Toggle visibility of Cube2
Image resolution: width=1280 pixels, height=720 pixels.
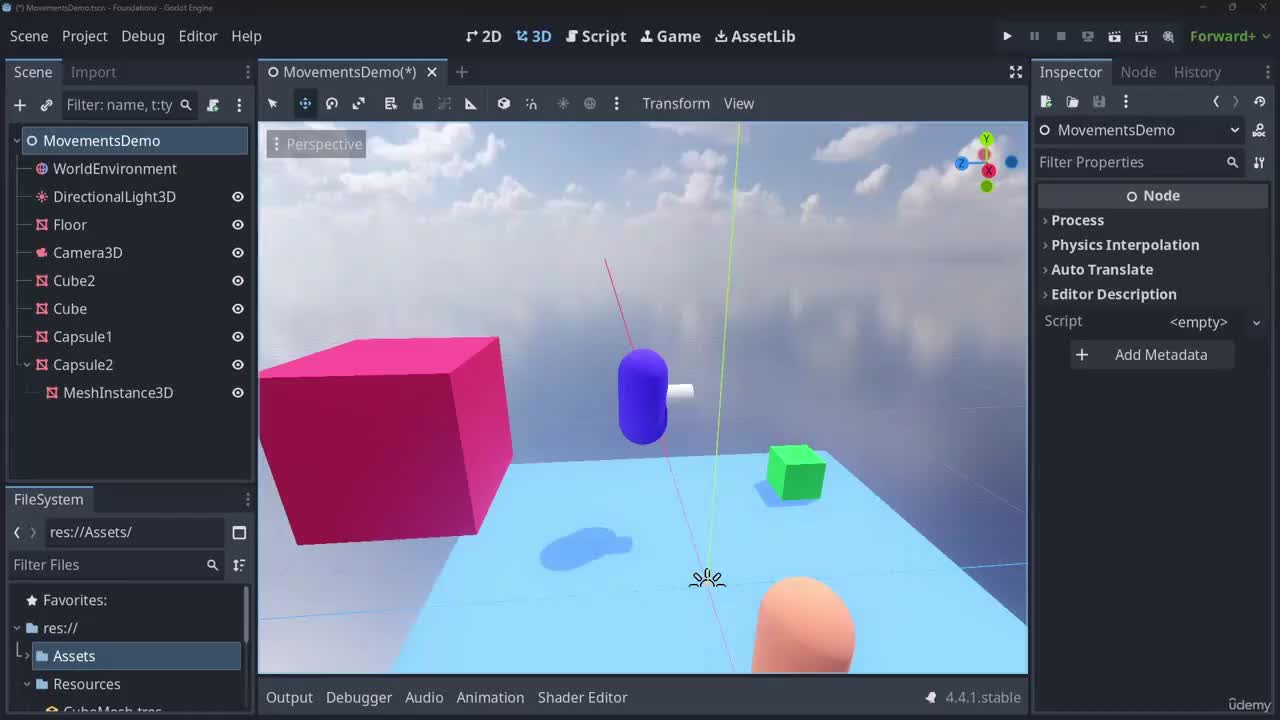point(238,281)
